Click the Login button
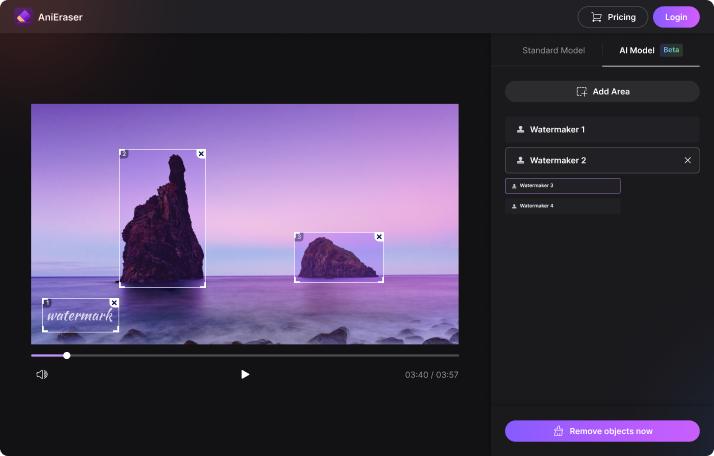Viewport: 714px width, 456px height. tap(676, 17)
